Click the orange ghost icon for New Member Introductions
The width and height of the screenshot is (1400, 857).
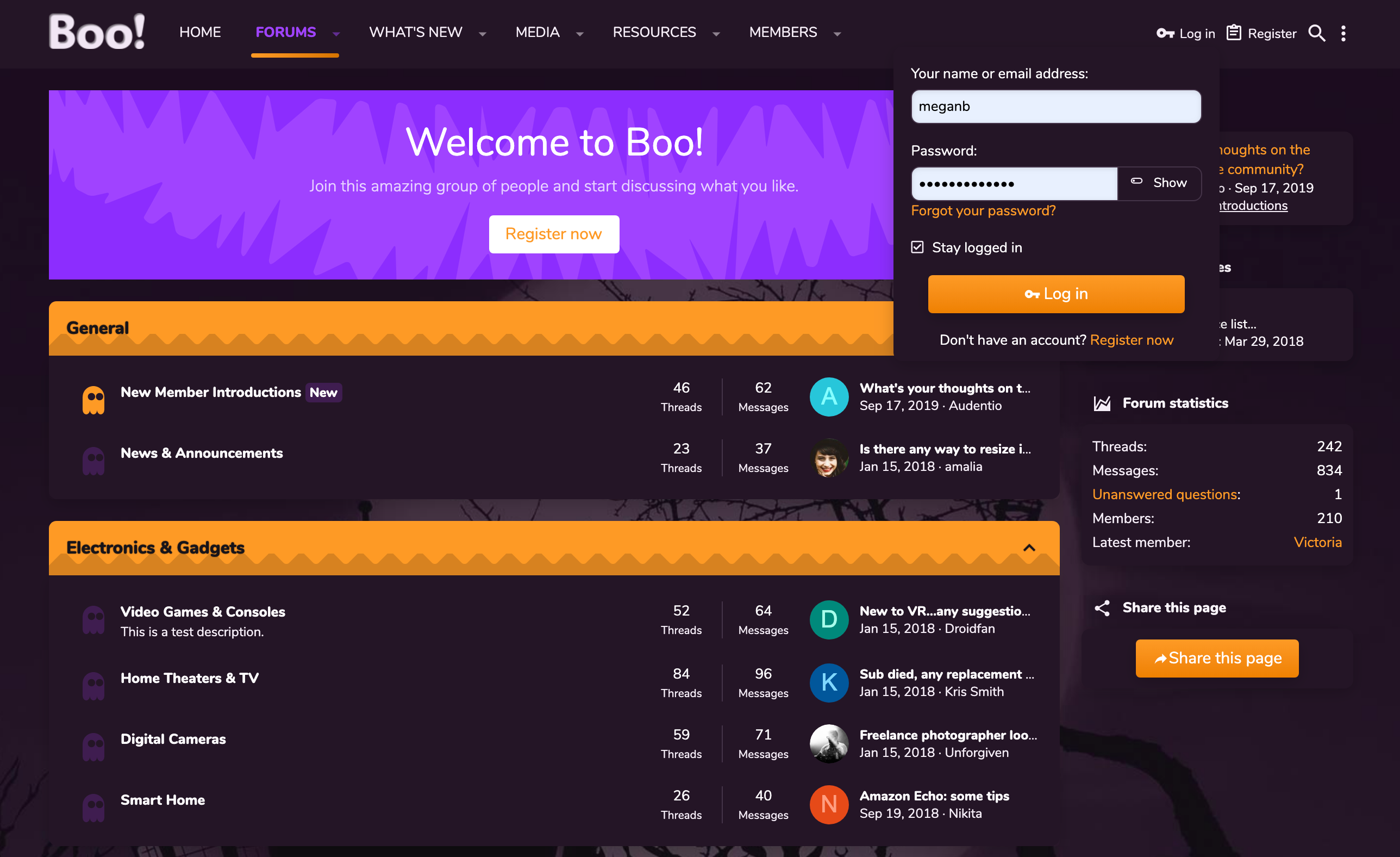click(93, 400)
